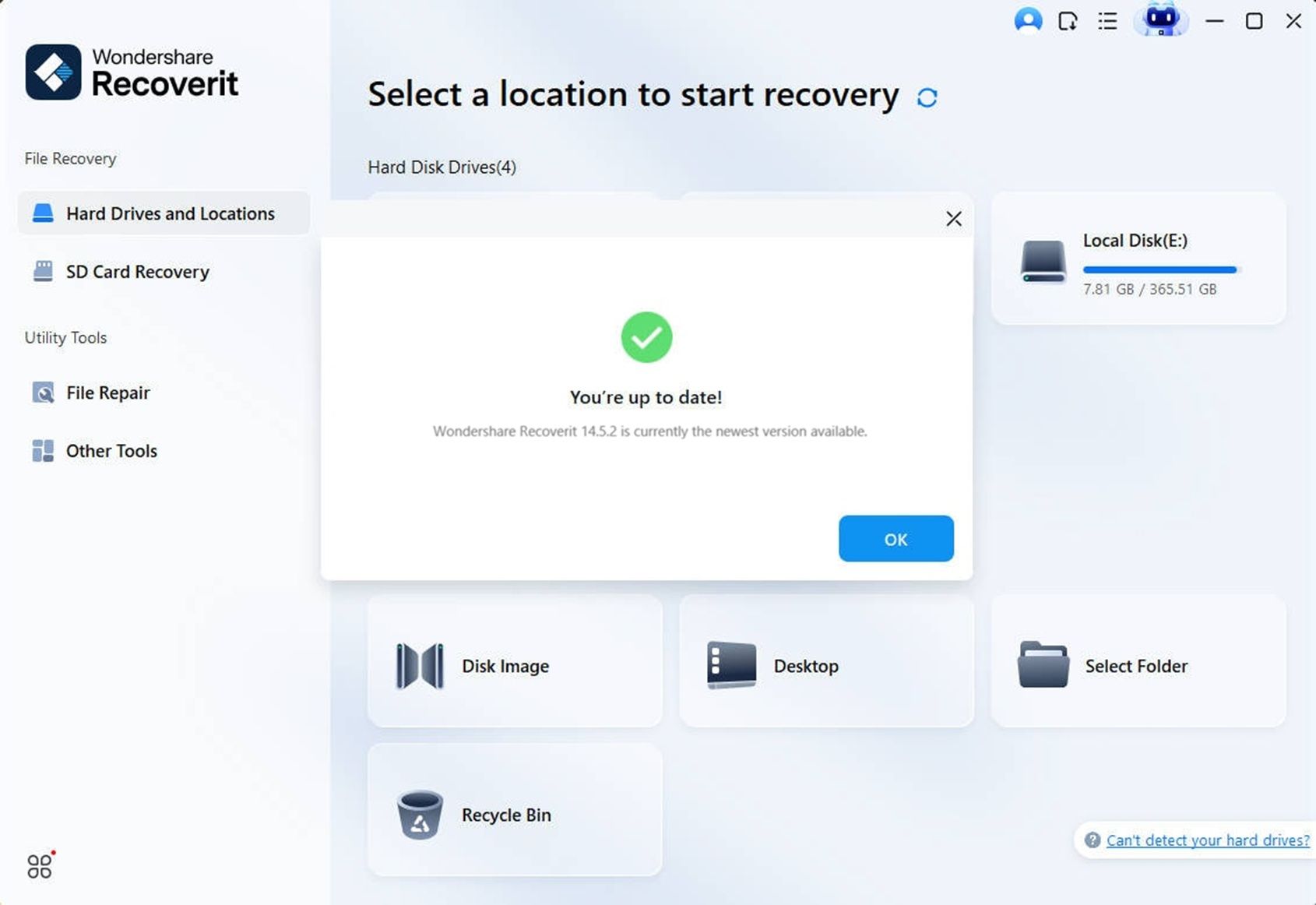Select the Local Disk(E:) drive card
1316x905 pixels.
(1138, 259)
